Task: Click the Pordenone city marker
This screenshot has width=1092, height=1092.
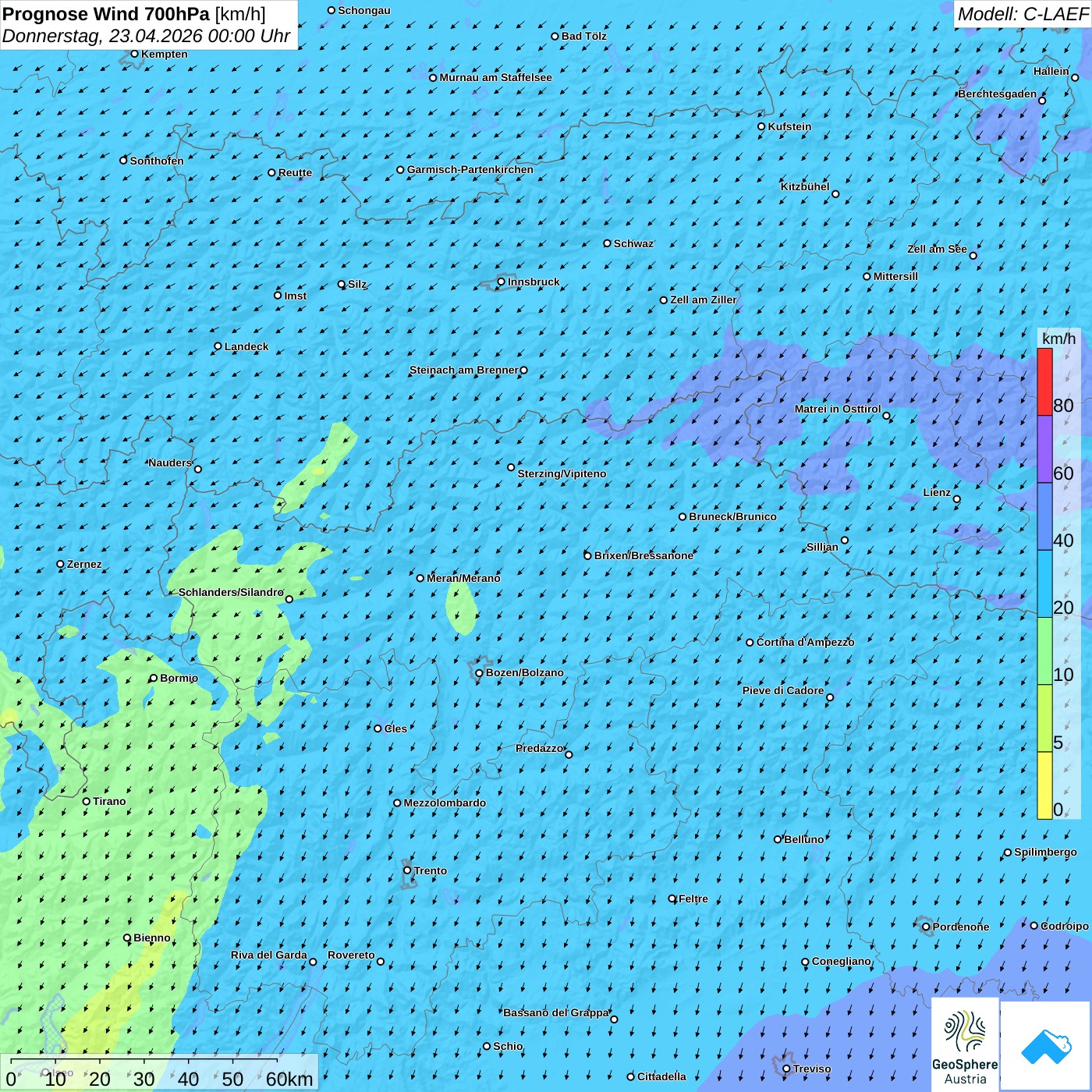Action: tap(927, 927)
